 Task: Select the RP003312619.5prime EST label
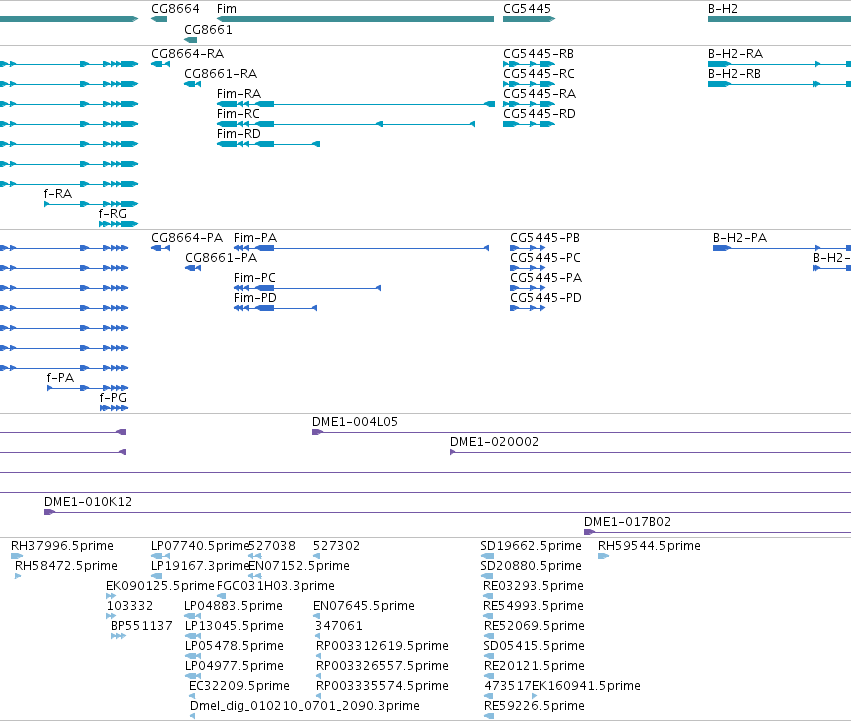382,646
